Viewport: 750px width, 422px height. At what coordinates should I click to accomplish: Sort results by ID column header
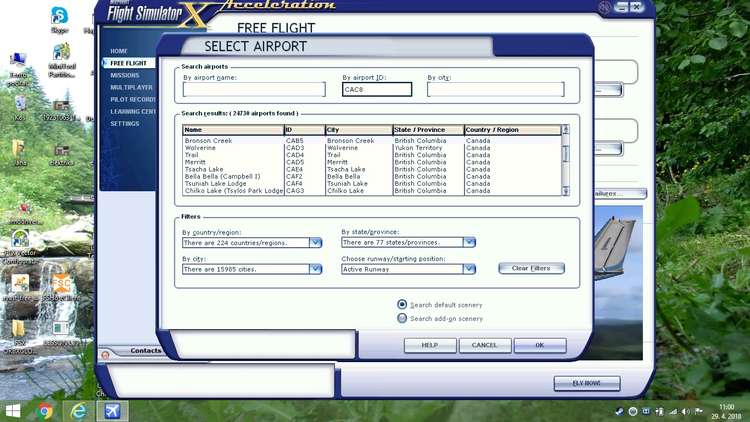click(x=304, y=130)
